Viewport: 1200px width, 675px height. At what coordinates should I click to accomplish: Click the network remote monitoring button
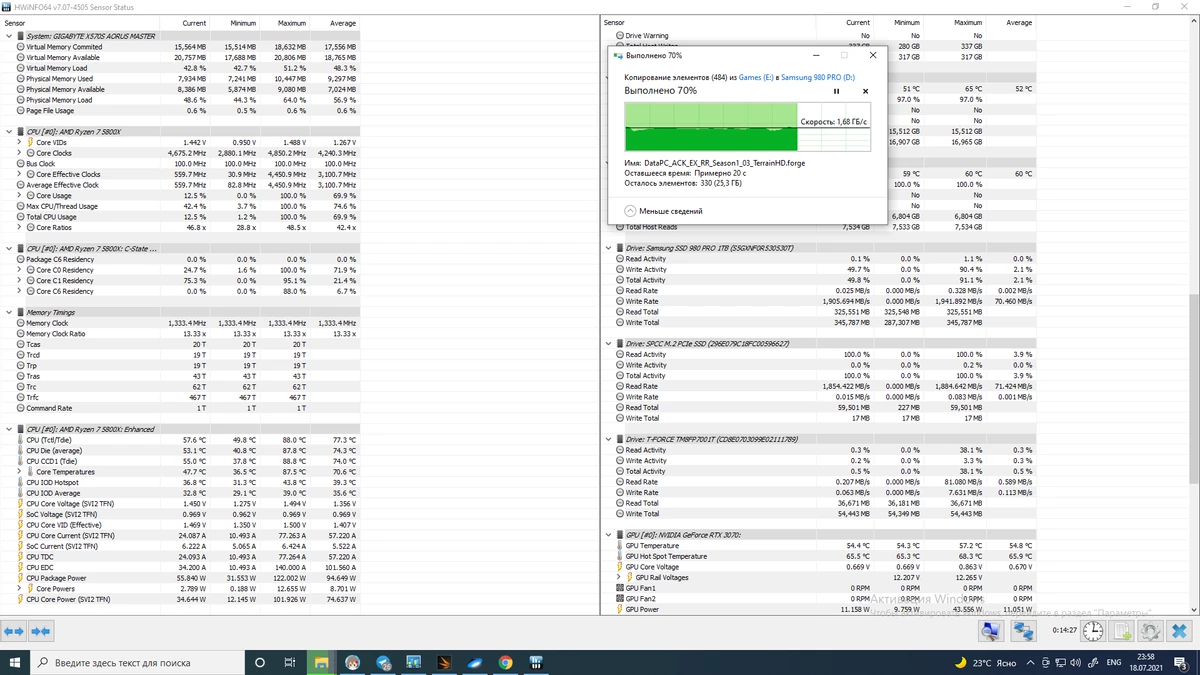point(1023,632)
